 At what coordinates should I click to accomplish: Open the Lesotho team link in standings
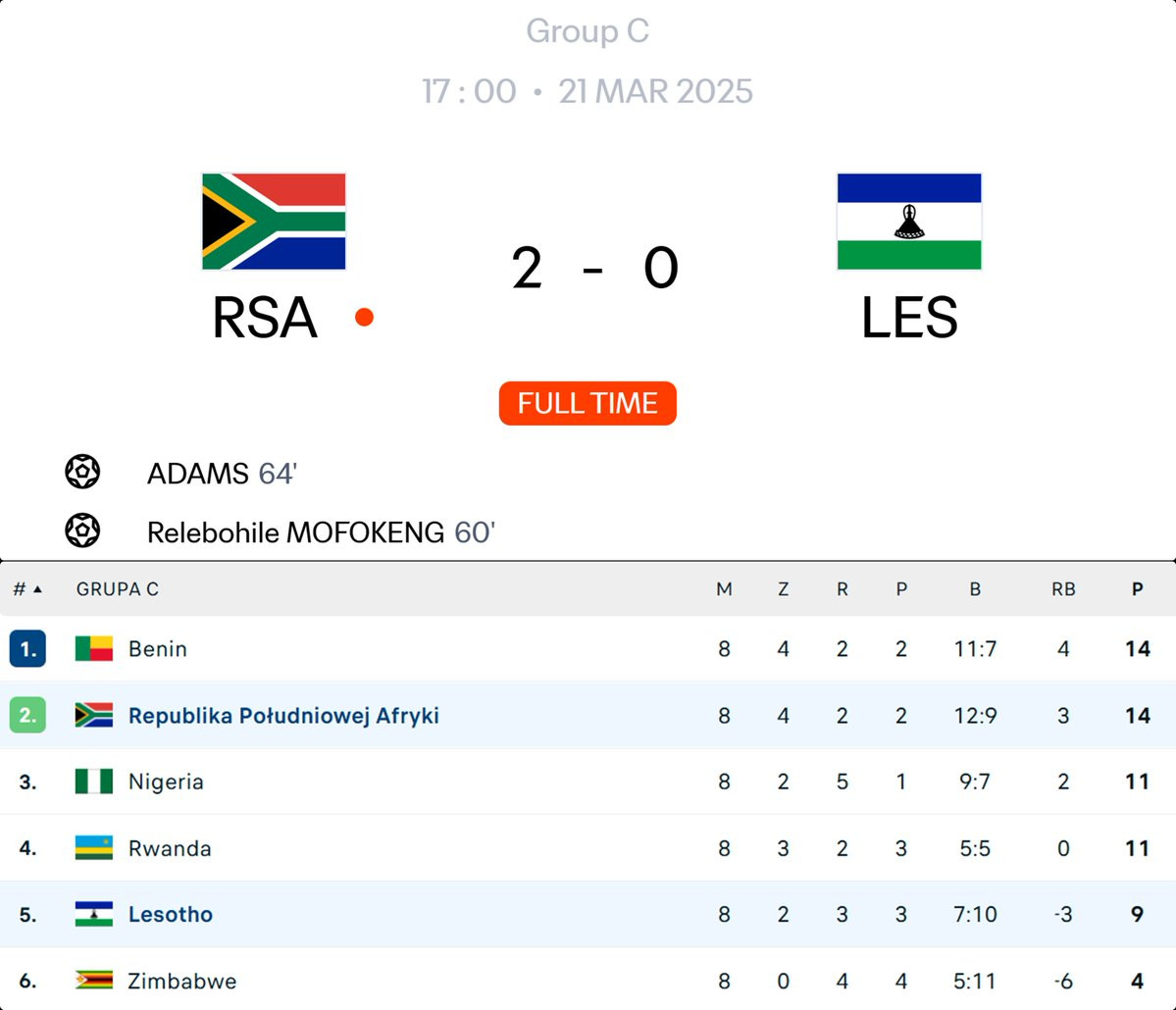(x=171, y=915)
